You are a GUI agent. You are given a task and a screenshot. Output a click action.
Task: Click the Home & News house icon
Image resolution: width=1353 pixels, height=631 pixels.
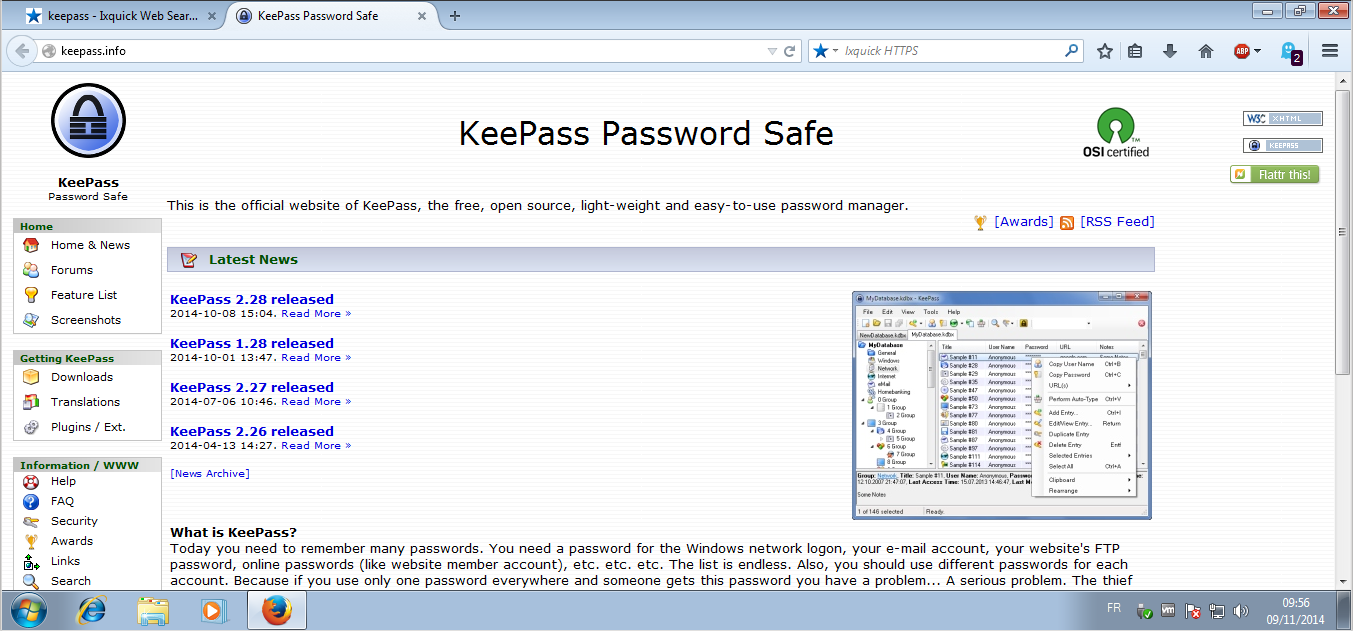point(32,245)
